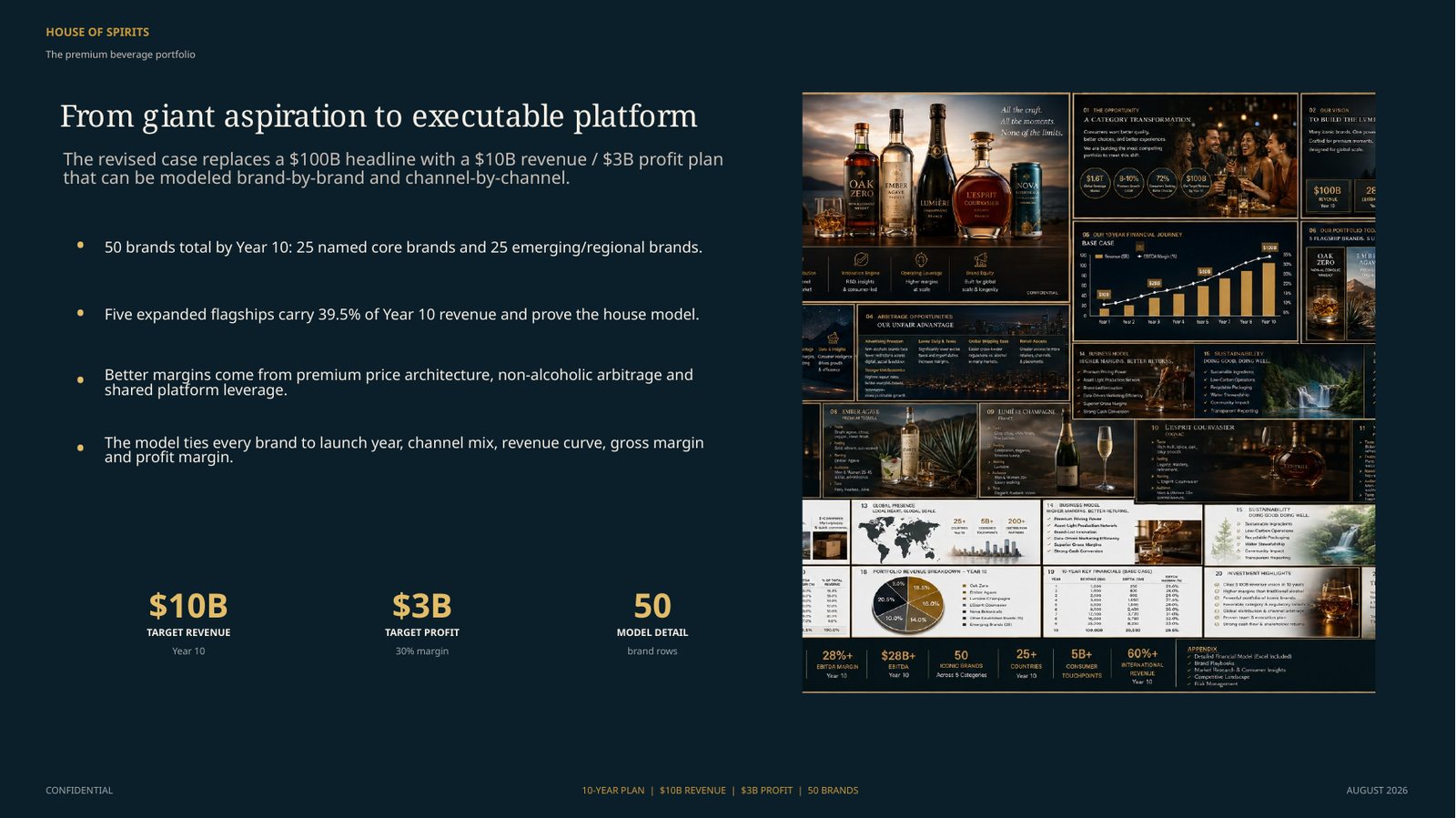The image size is (1456, 818).
Task: Click the 'AUGUST 2026' date in the footer
Action: (1377, 791)
